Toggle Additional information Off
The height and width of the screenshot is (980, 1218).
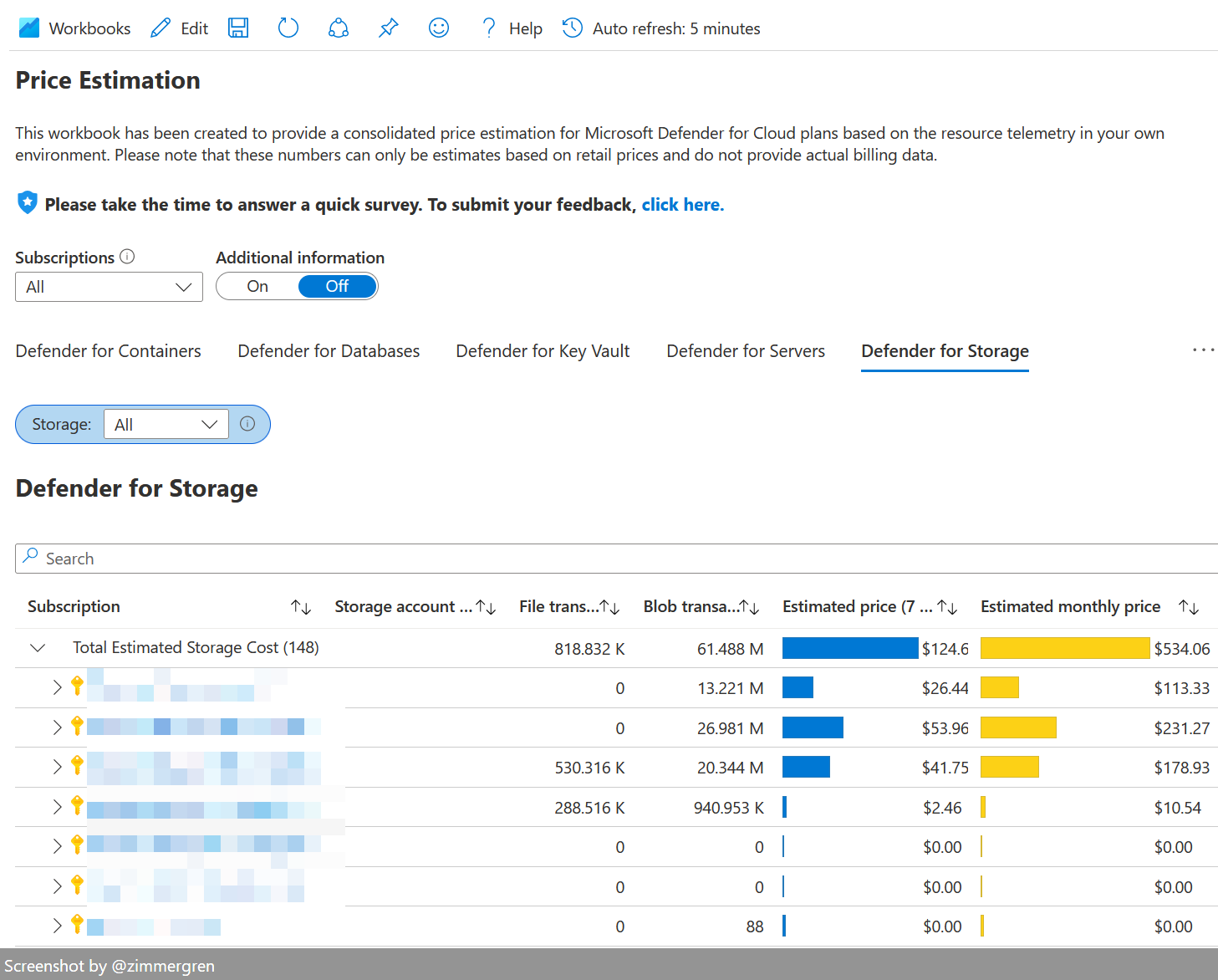coord(337,286)
